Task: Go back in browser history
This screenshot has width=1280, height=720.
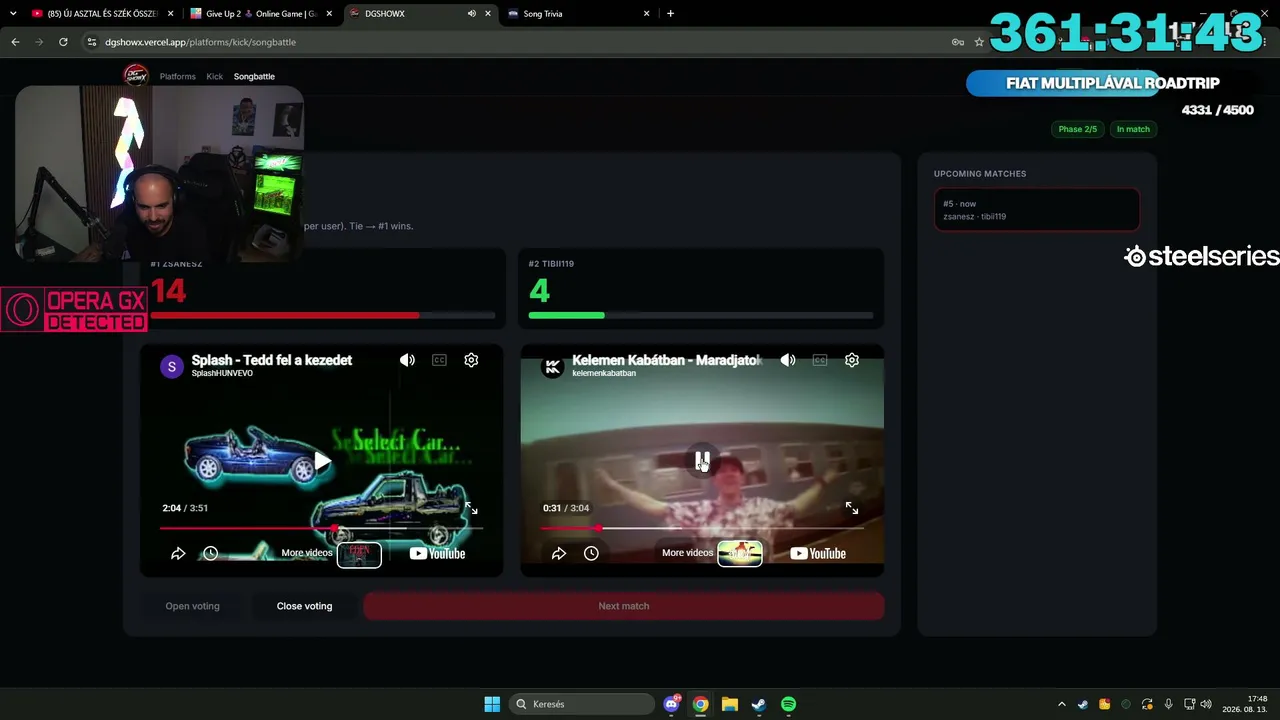Action: (15, 42)
